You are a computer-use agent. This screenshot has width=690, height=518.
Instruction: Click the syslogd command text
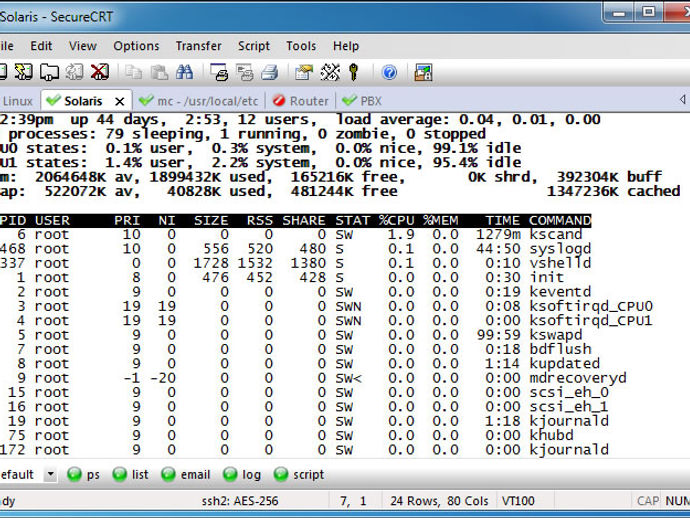click(560, 249)
